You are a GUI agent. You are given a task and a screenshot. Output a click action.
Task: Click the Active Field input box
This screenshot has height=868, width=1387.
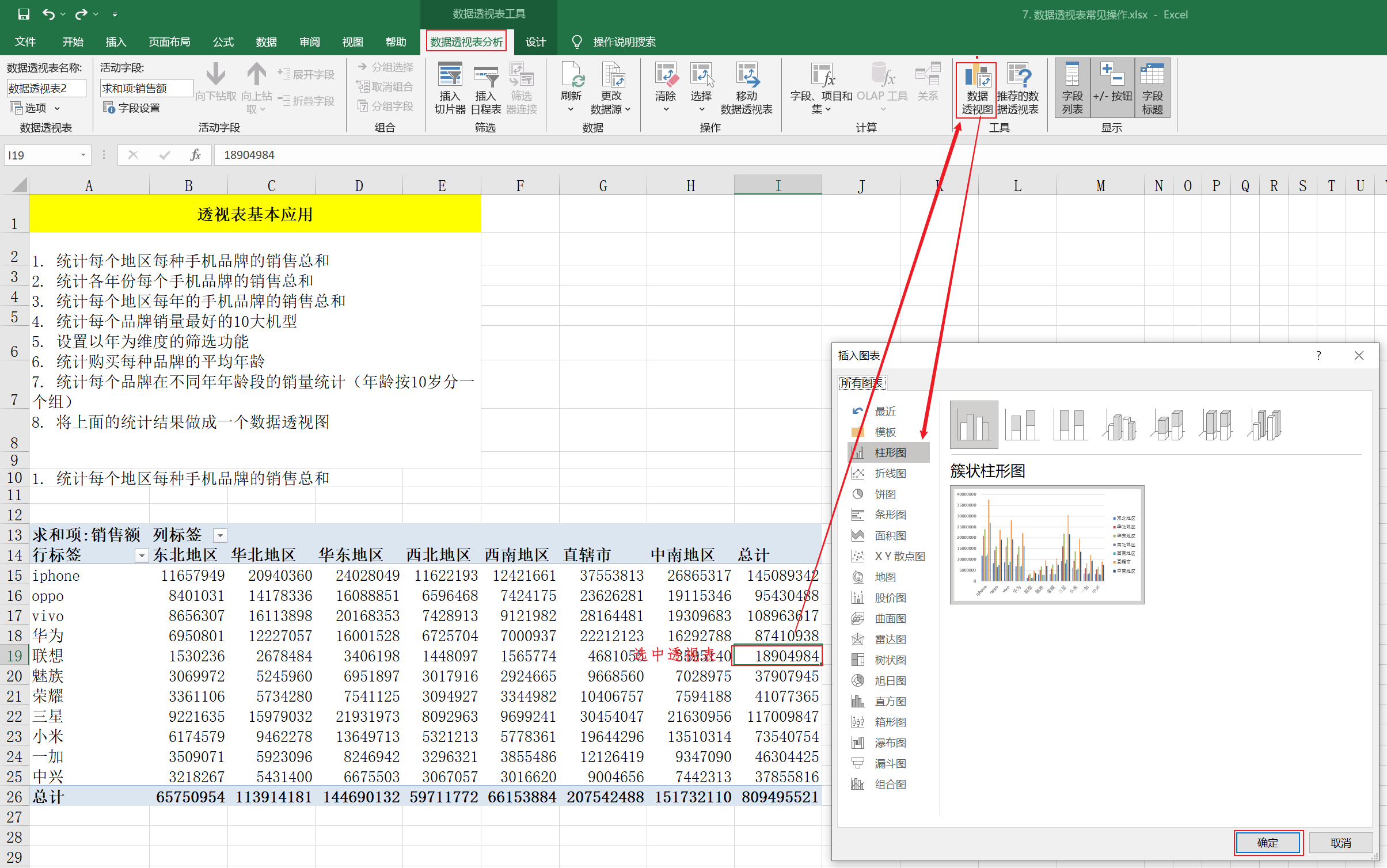click(146, 88)
